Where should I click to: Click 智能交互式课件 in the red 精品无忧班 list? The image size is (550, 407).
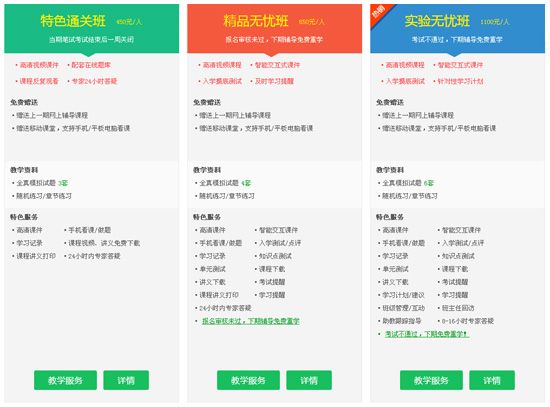click(x=277, y=65)
